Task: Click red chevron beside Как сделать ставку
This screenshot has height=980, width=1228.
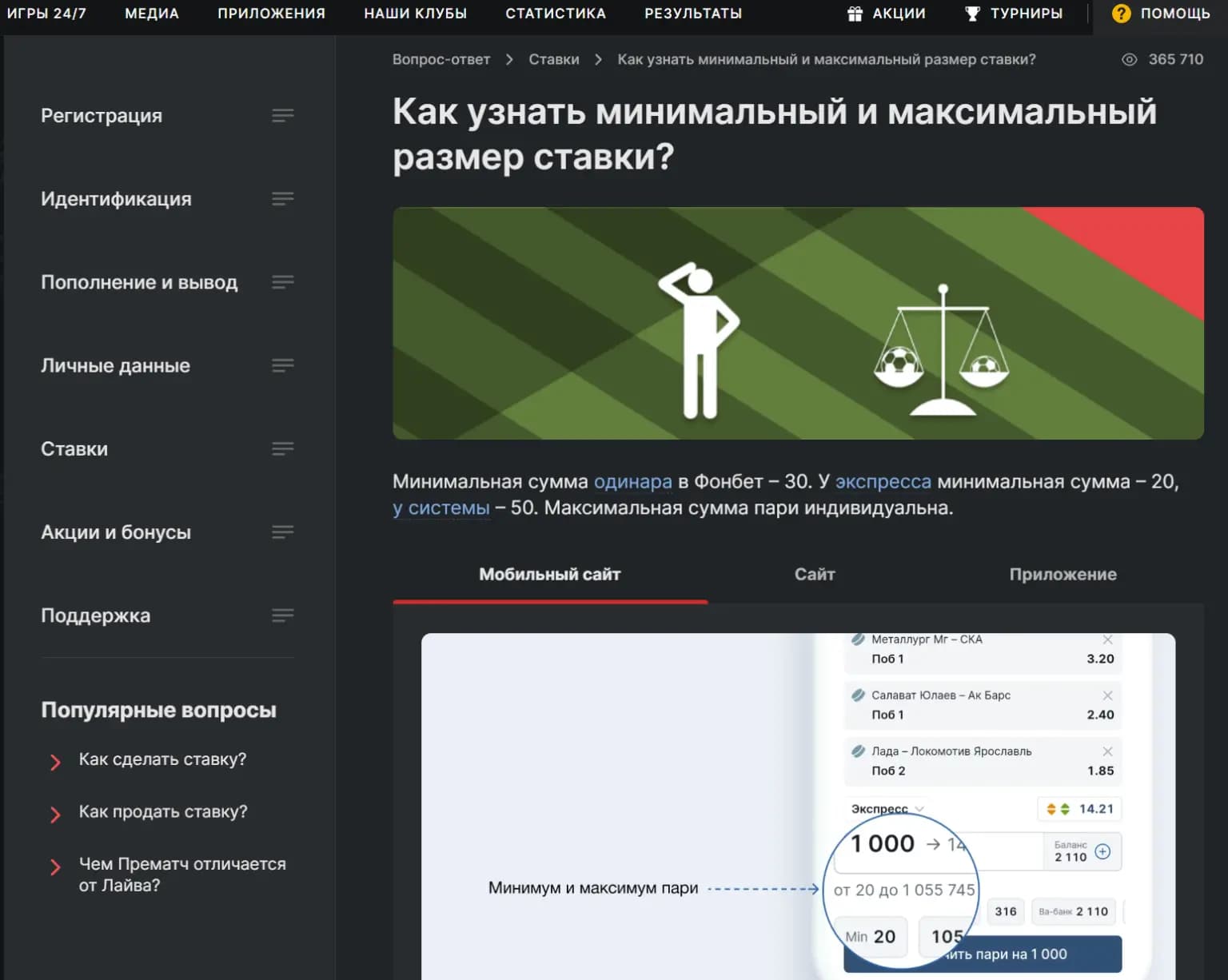Action: [55, 762]
